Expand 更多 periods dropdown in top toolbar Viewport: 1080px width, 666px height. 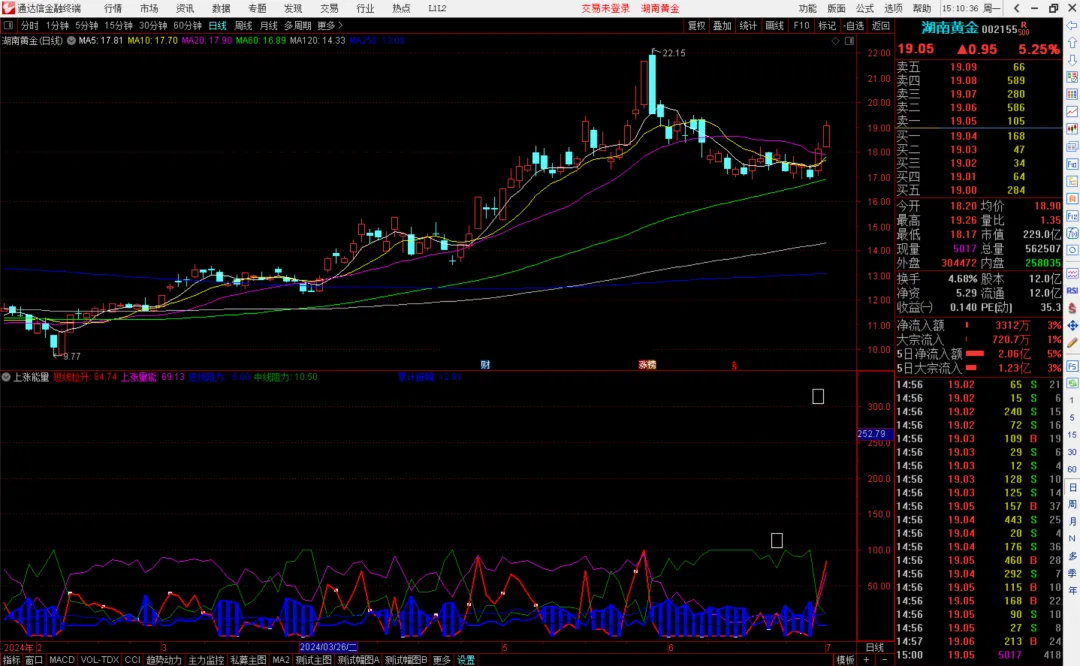[330, 25]
